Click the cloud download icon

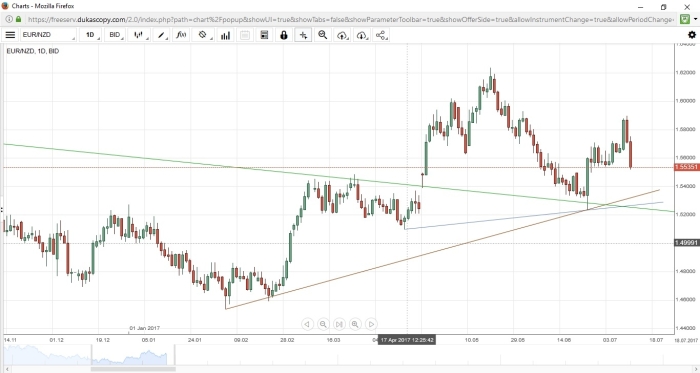pos(362,35)
